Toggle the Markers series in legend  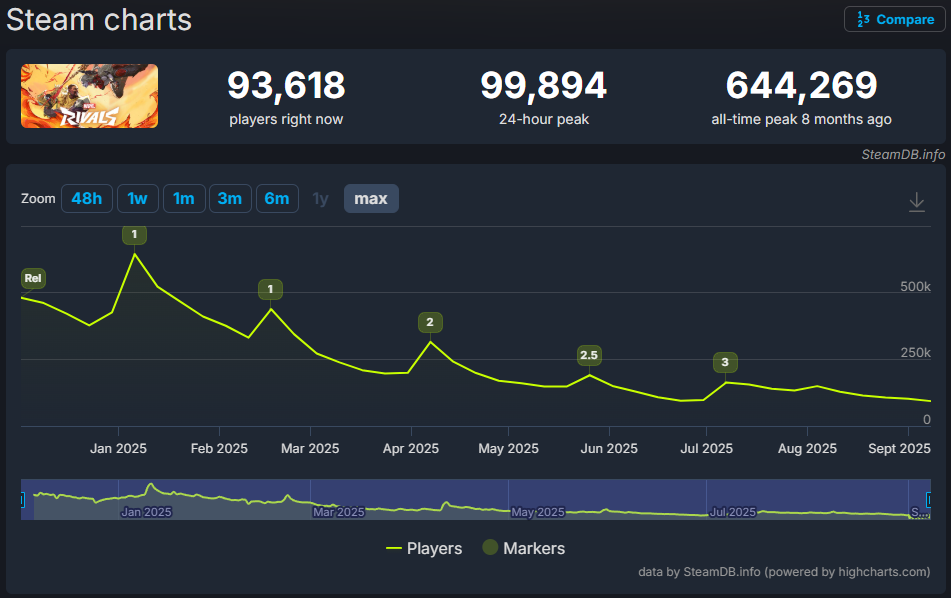tap(524, 548)
